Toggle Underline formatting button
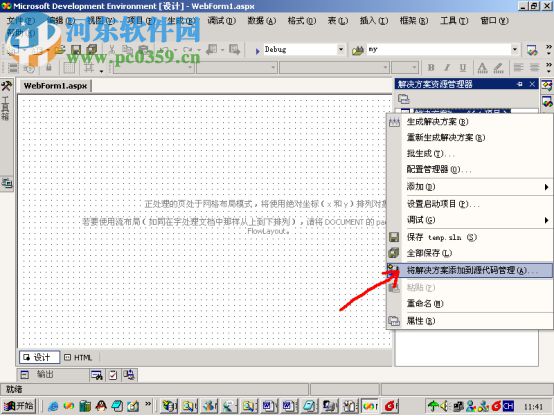Image resolution: width=554 pixels, height=416 pixels. pos(463,67)
